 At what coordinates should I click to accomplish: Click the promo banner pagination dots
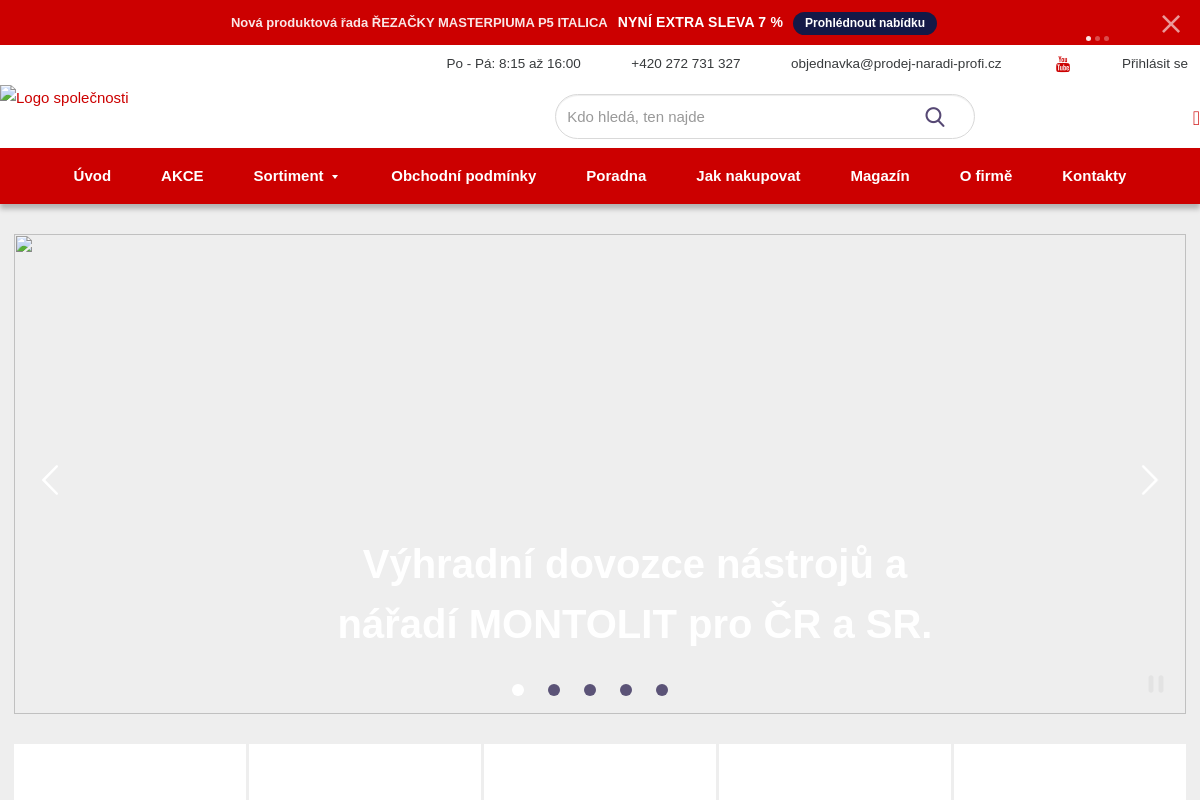(x=1097, y=38)
